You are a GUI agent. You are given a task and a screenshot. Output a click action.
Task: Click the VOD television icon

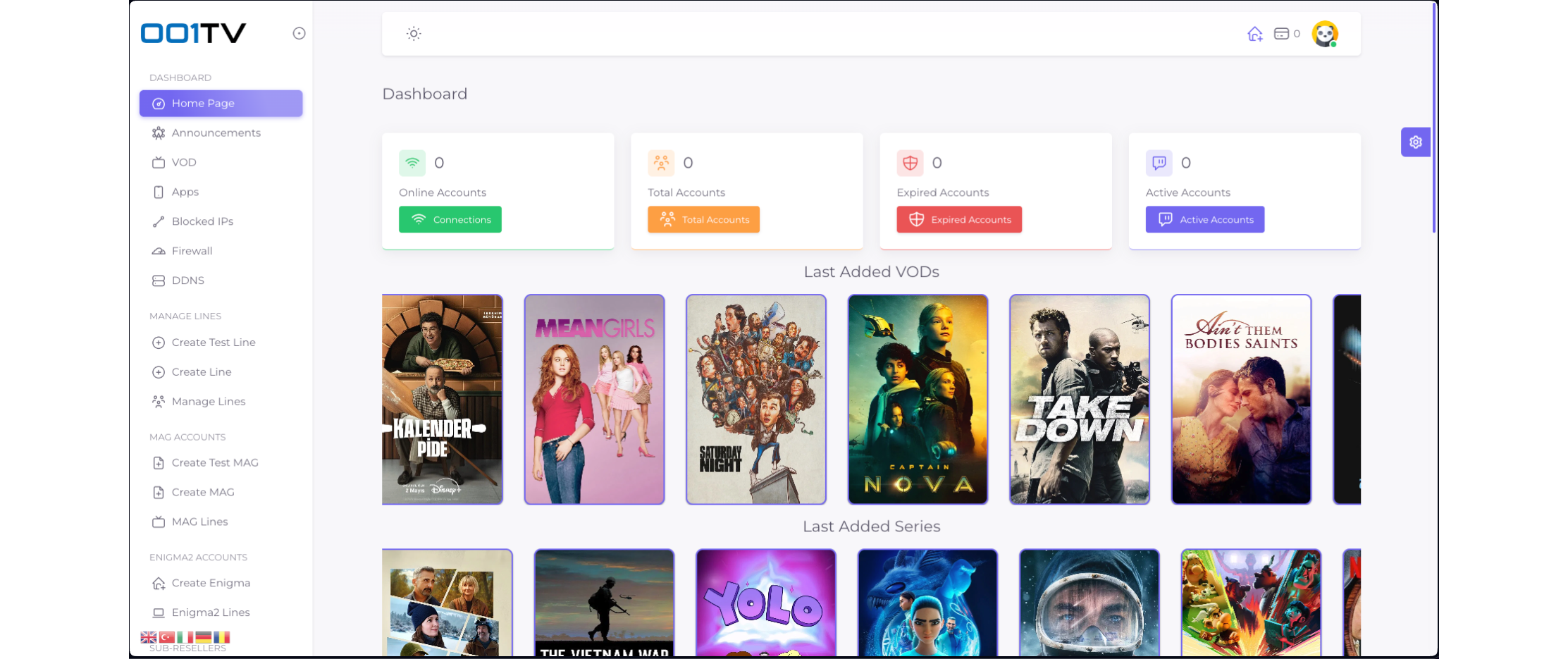[x=159, y=163]
